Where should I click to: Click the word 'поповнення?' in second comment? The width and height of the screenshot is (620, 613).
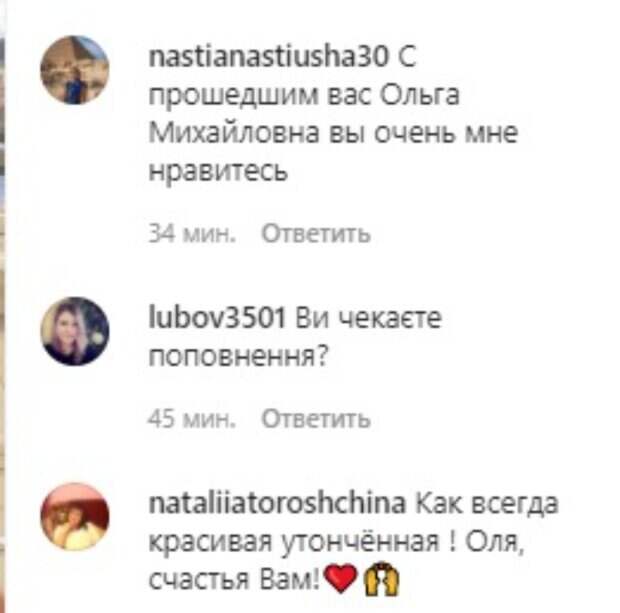(238, 356)
